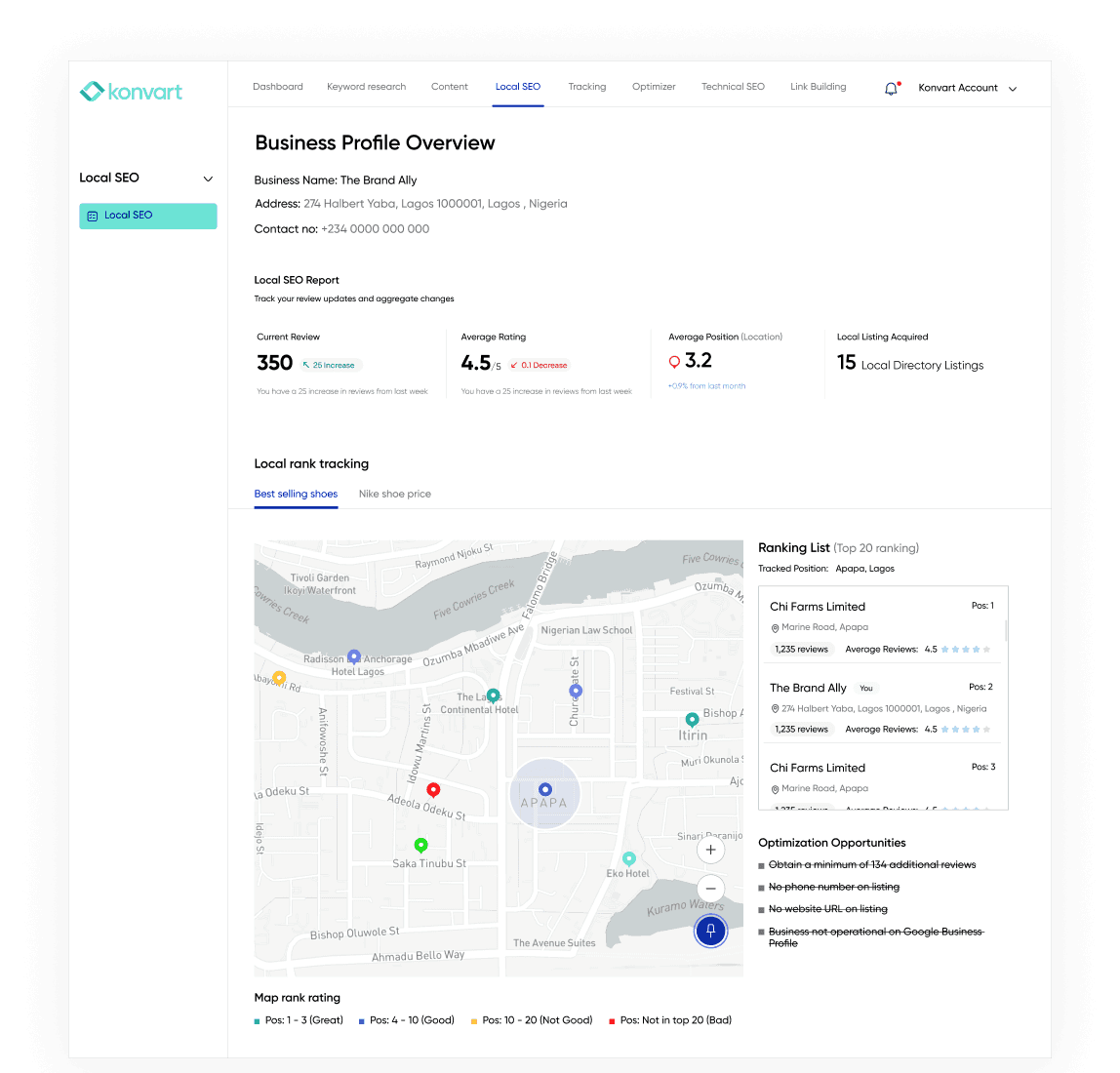Open the Keyword research page
The width and height of the screenshot is (1120, 1073).
click(x=366, y=87)
